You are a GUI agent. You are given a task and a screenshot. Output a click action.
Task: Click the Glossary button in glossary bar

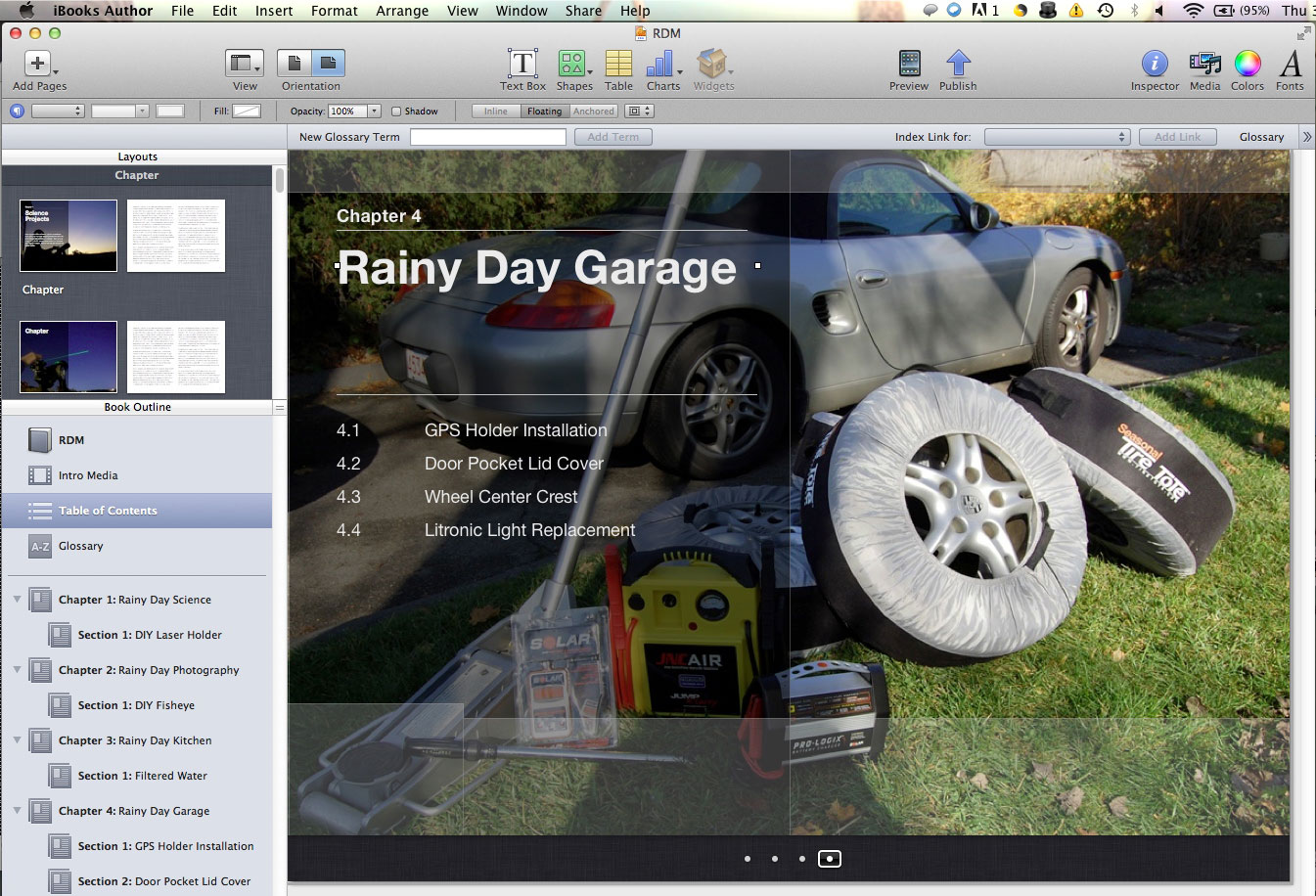pyautogui.click(x=1261, y=137)
